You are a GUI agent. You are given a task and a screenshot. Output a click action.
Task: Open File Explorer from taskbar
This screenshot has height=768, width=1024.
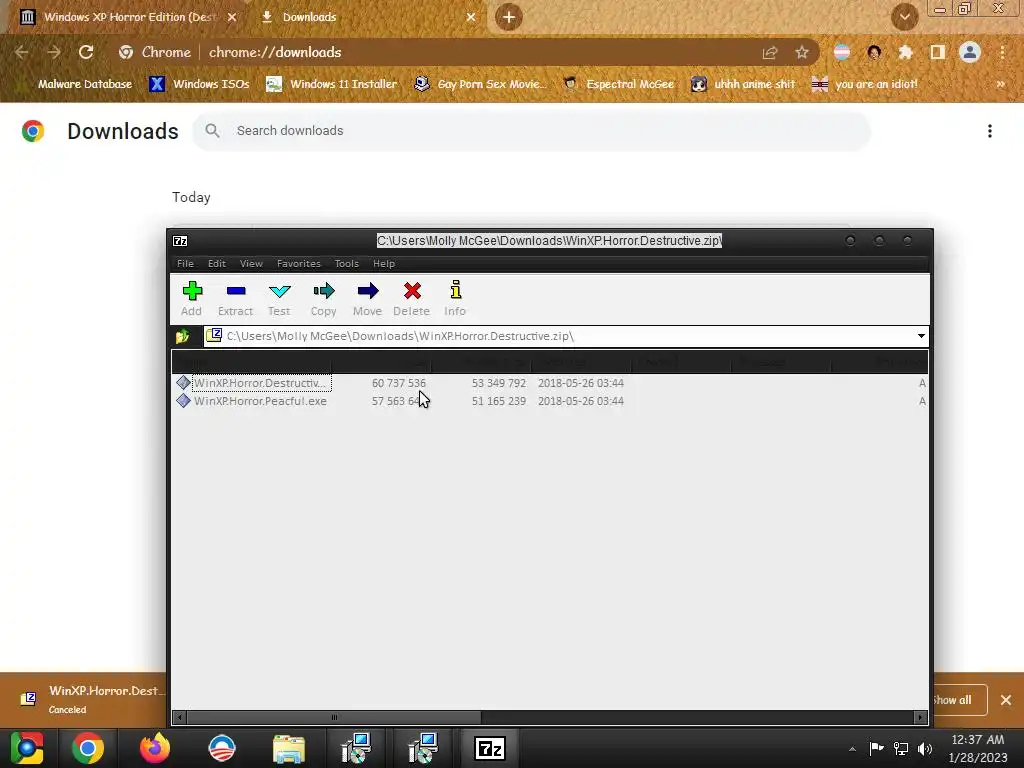[289, 748]
